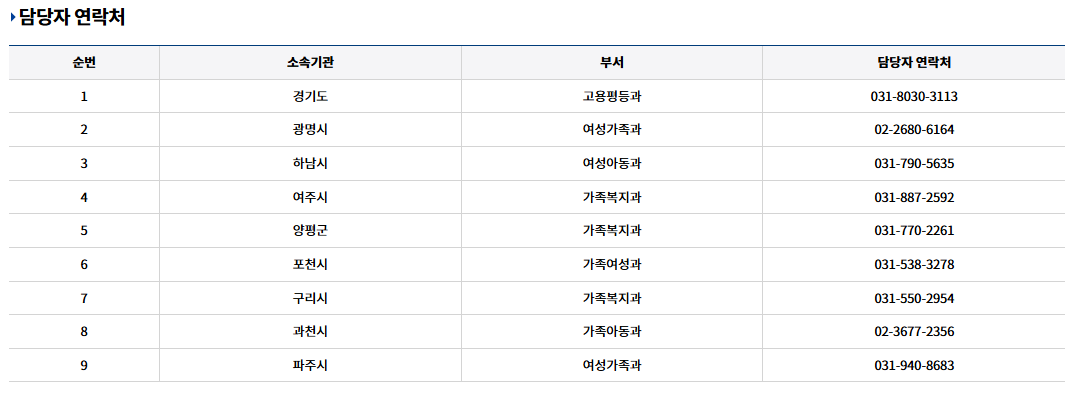Click 가족복지과 in the 구리시 row

(611, 298)
